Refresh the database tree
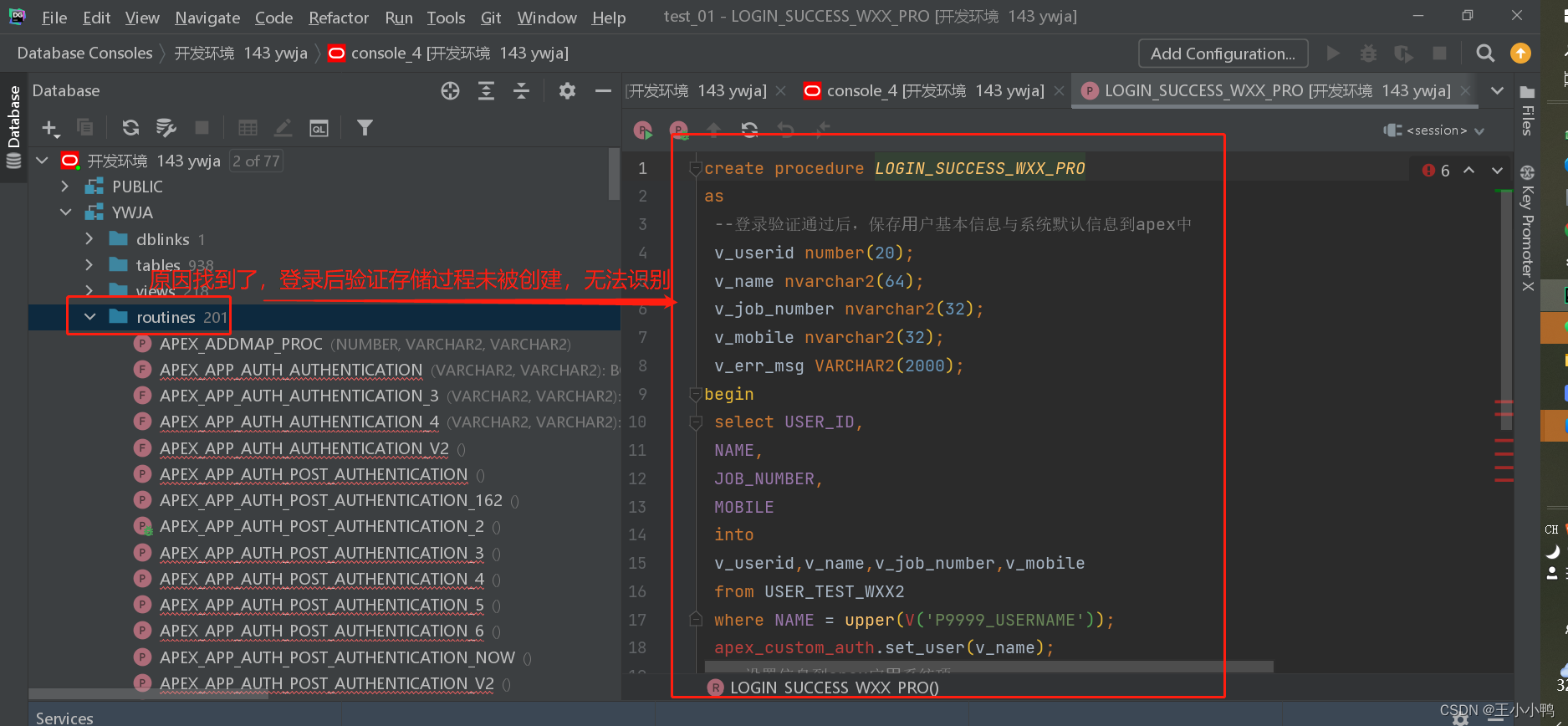Screen dimensions: 1568x726 [130, 127]
